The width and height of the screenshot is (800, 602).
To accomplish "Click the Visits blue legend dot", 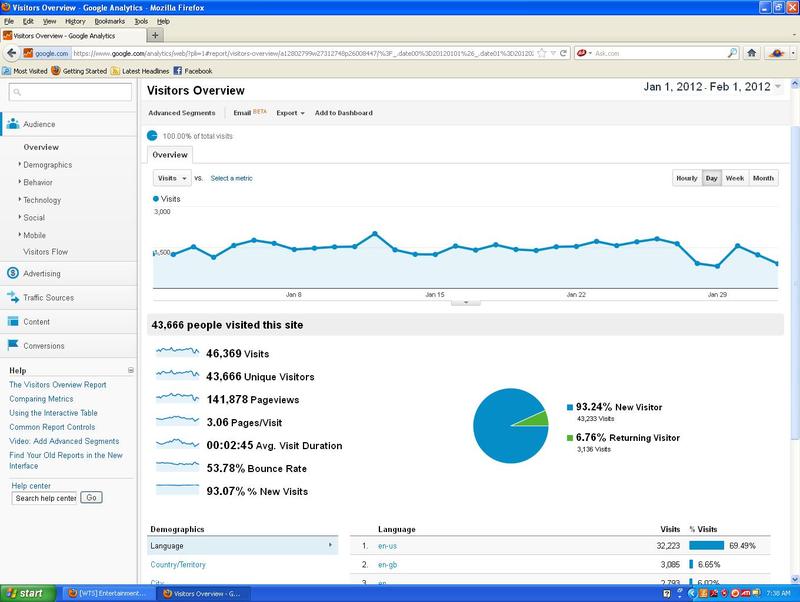I will (156, 199).
